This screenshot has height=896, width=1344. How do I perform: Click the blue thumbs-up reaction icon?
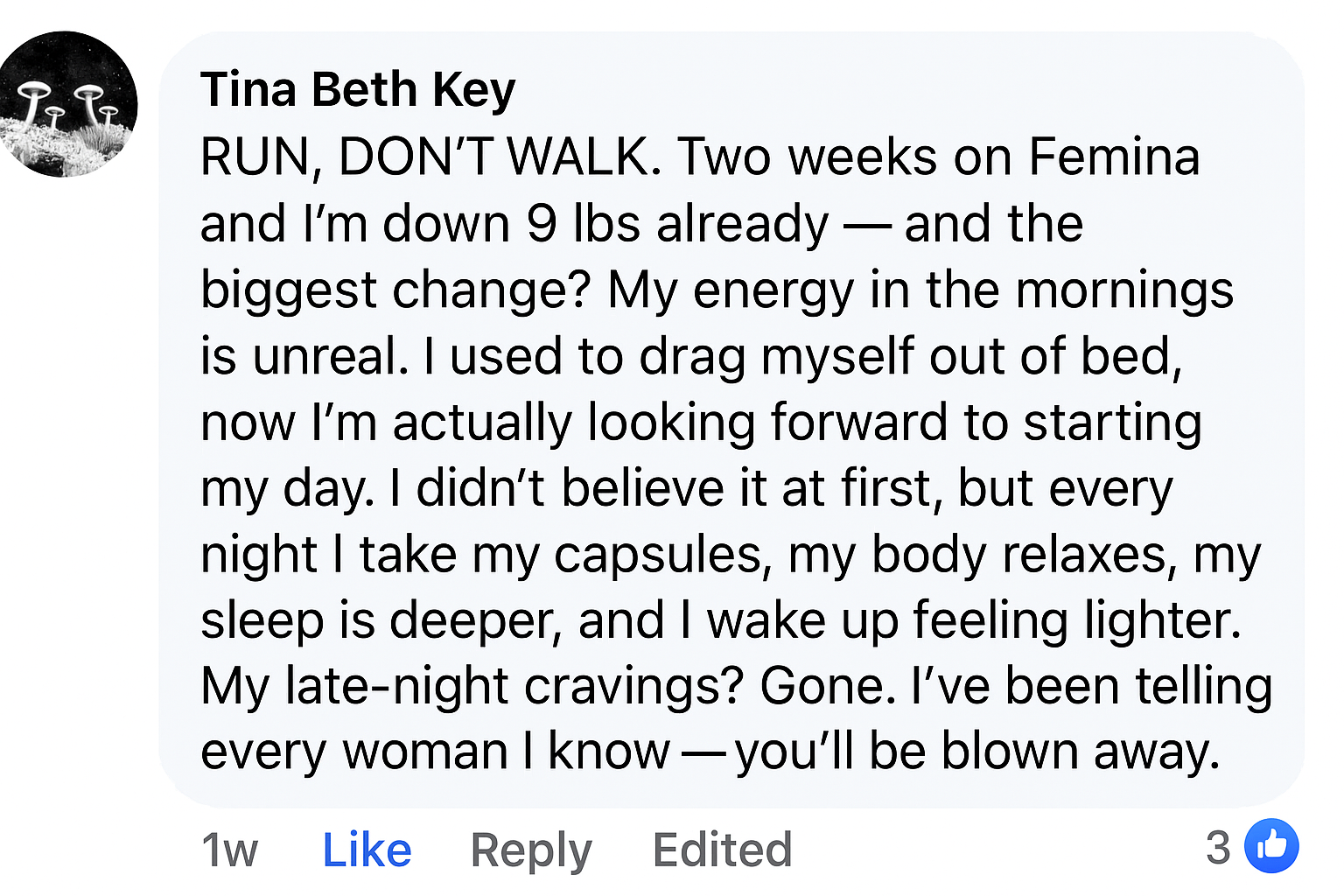coord(1271,846)
